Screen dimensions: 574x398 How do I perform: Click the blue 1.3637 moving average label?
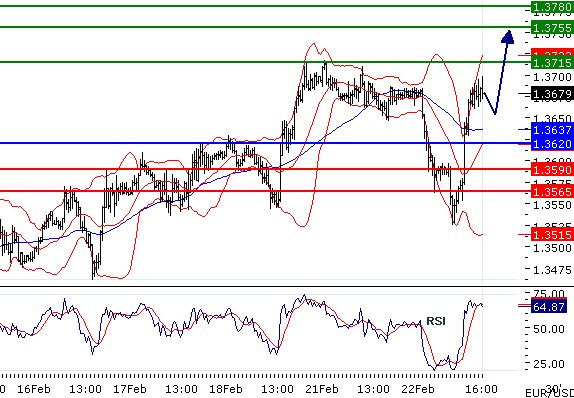(552, 130)
